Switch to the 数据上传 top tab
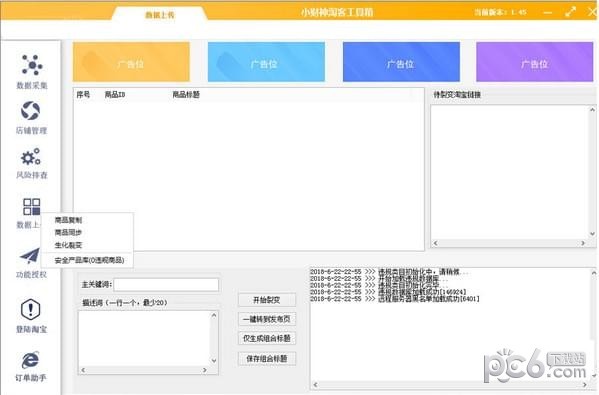599x395 pixels. pyautogui.click(x=160, y=15)
